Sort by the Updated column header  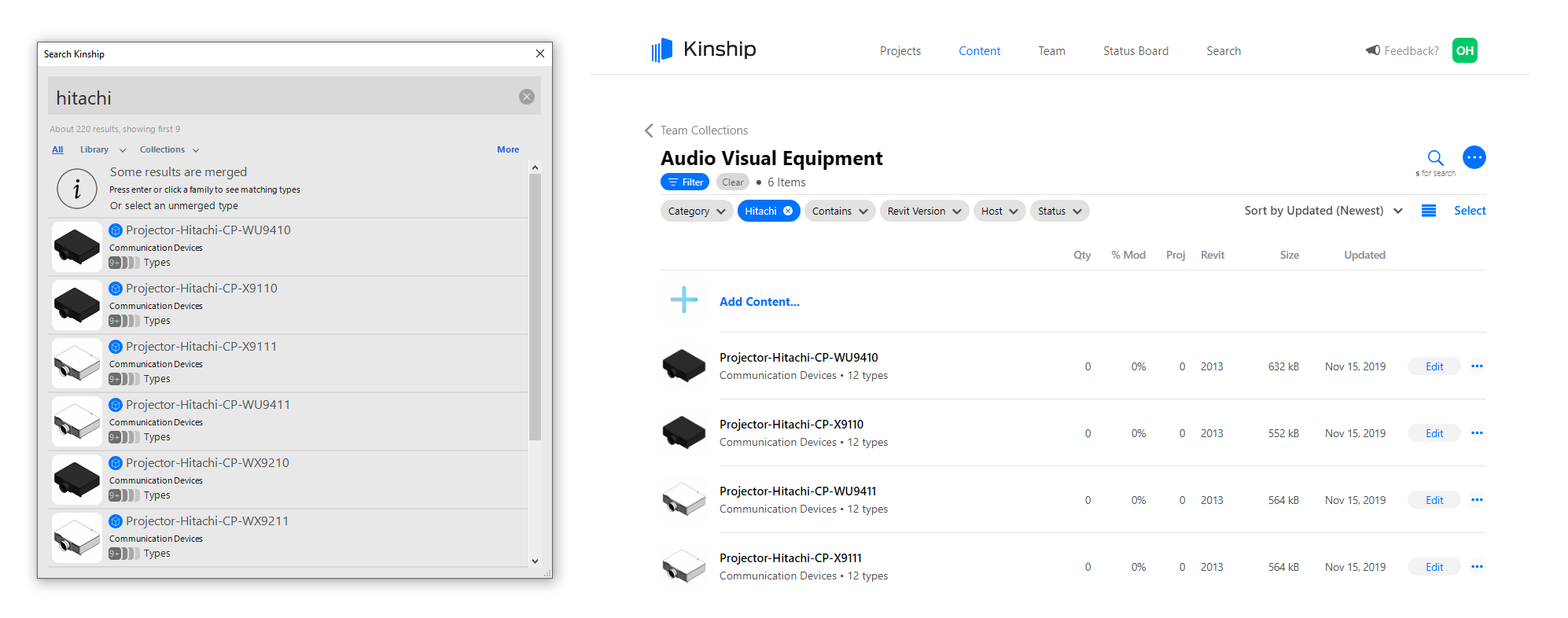(x=1364, y=255)
